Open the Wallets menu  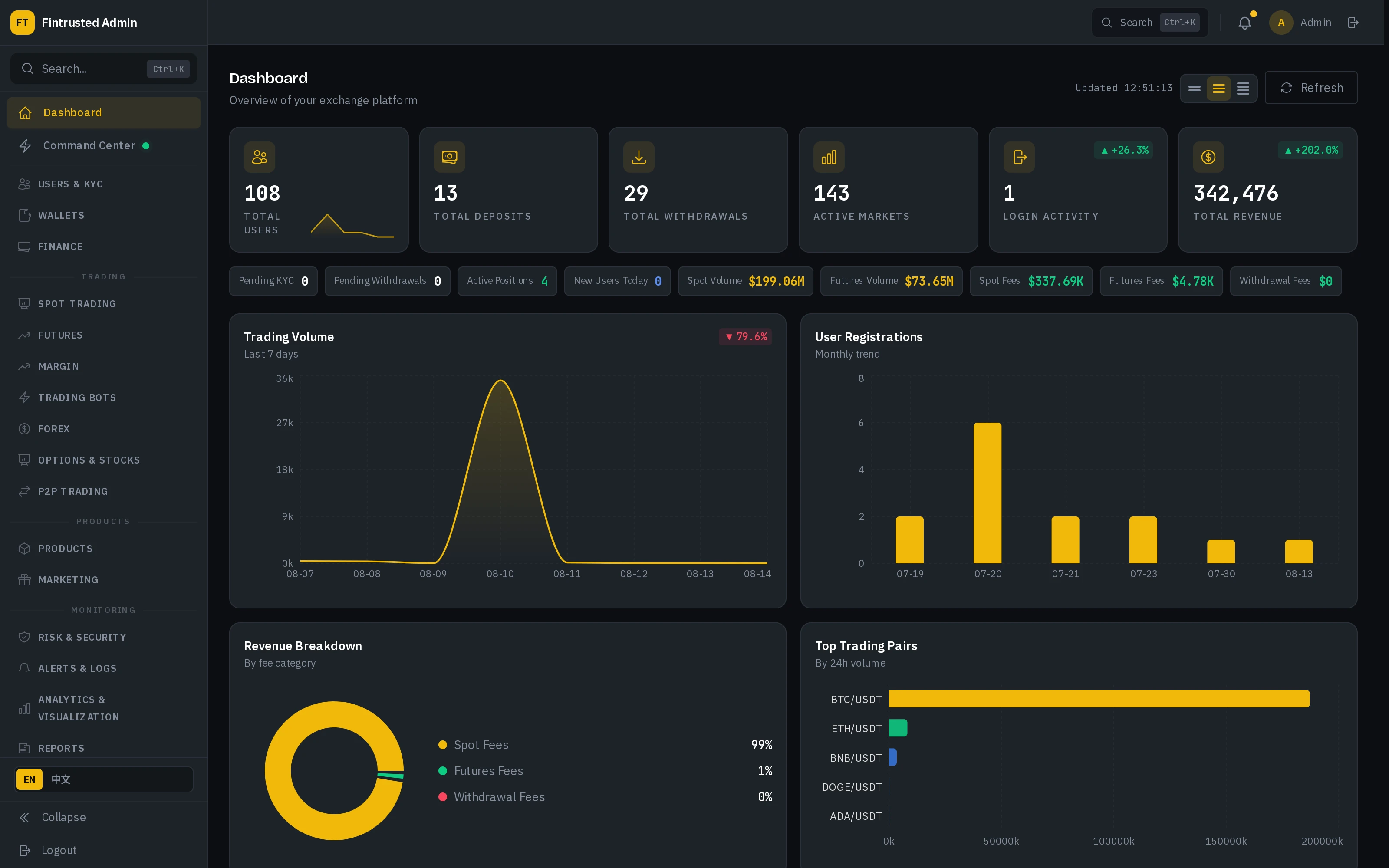coord(103,215)
